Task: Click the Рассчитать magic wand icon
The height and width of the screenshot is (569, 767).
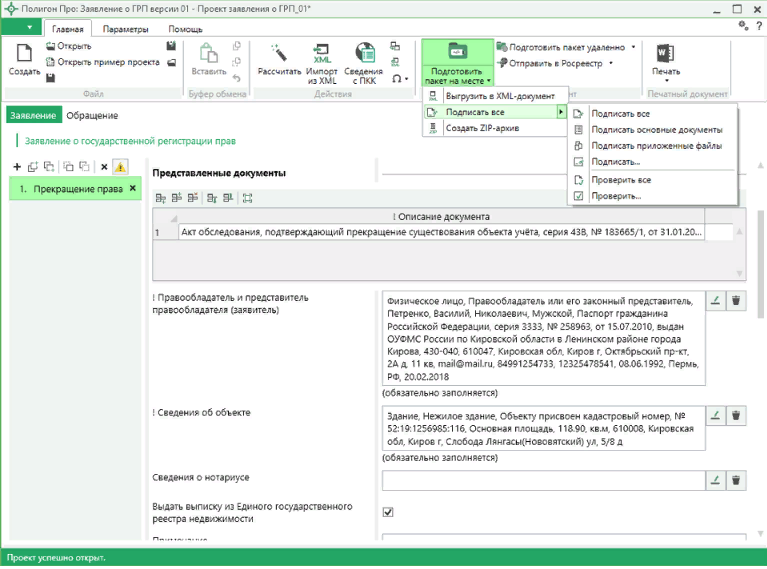Action: pyautogui.click(x=279, y=55)
